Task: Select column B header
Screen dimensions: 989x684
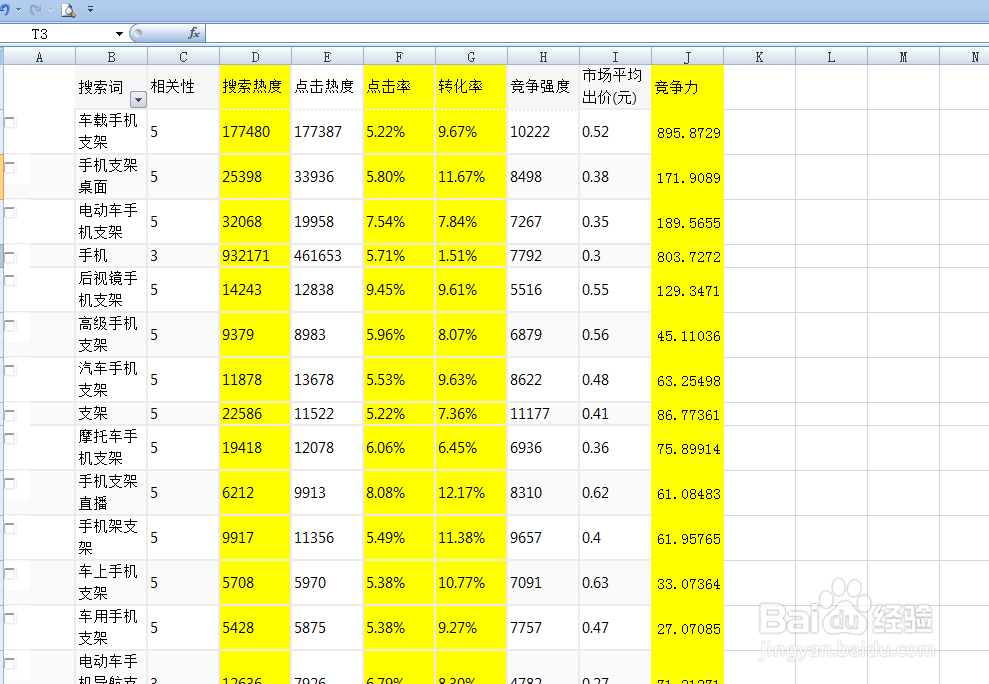Action: (111, 57)
